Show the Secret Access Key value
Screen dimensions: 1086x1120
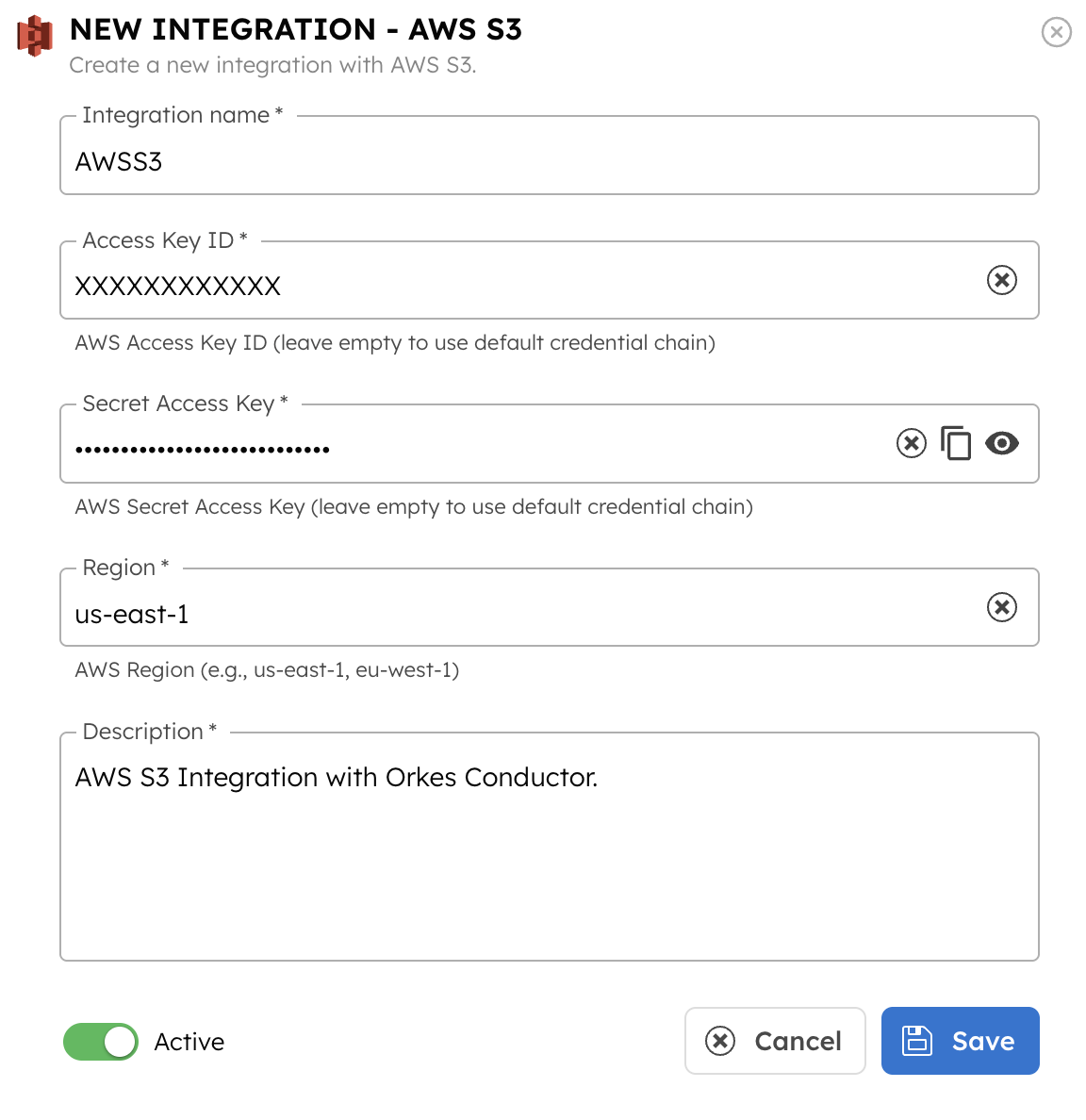coord(1002,444)
